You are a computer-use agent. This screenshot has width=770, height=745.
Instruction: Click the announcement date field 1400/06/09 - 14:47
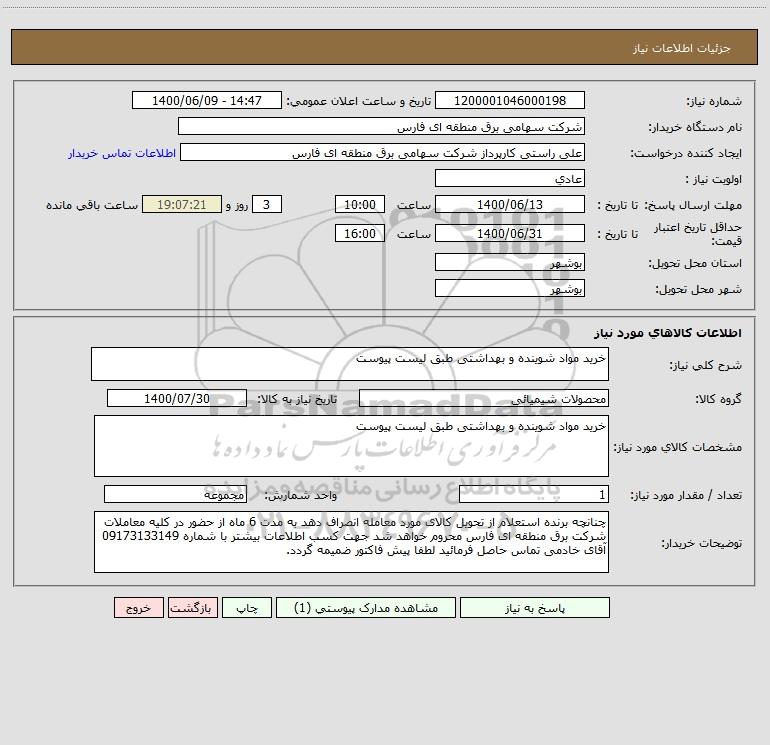click(207, 100)
